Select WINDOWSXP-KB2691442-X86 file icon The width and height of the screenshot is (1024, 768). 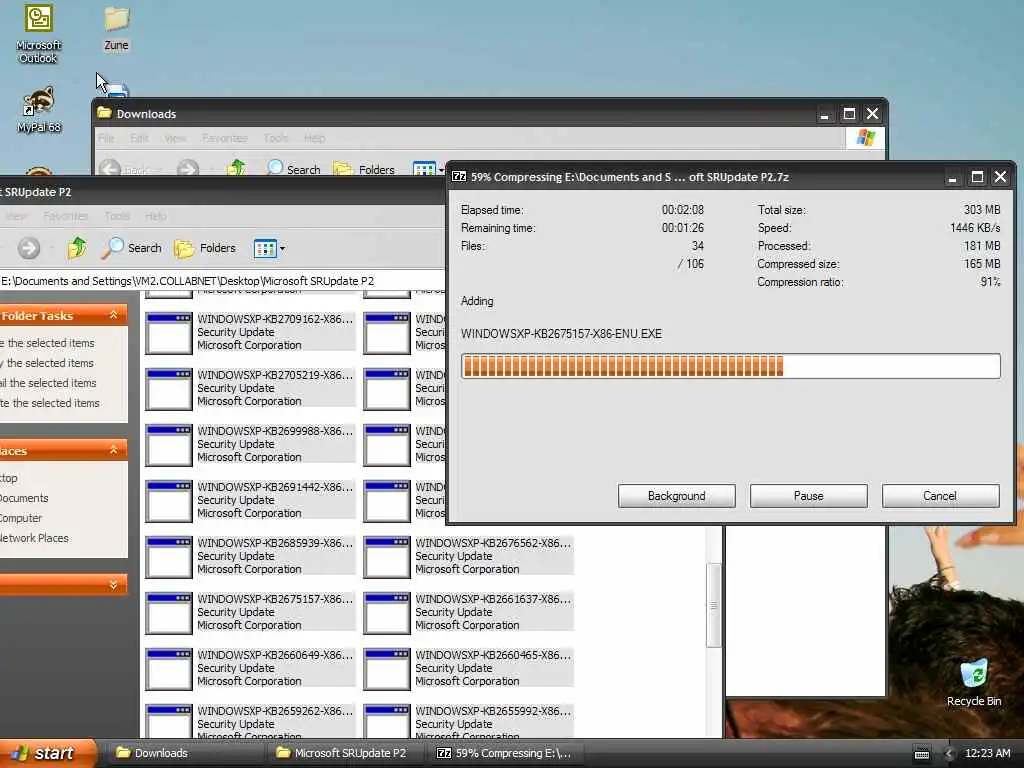[x=168, y=502]
